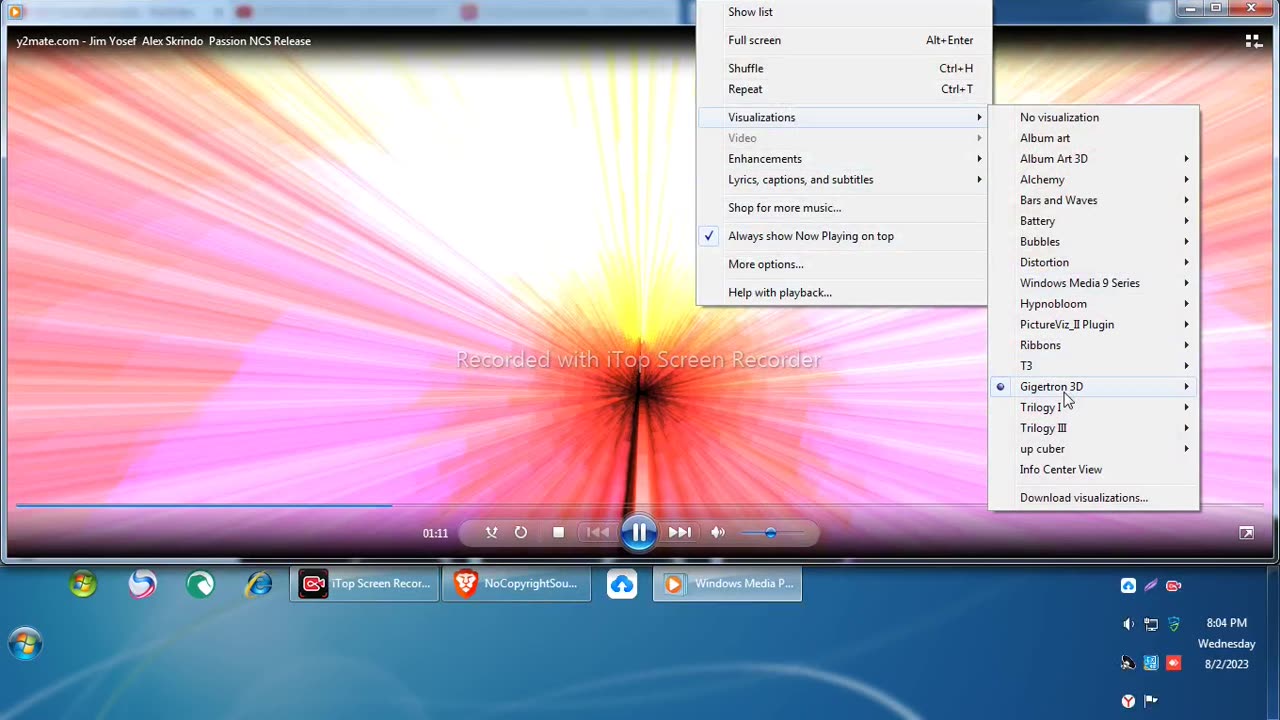The width and height of the screenshot is (1280, 720).
Task: Select No visualization
Action: 1094,117
